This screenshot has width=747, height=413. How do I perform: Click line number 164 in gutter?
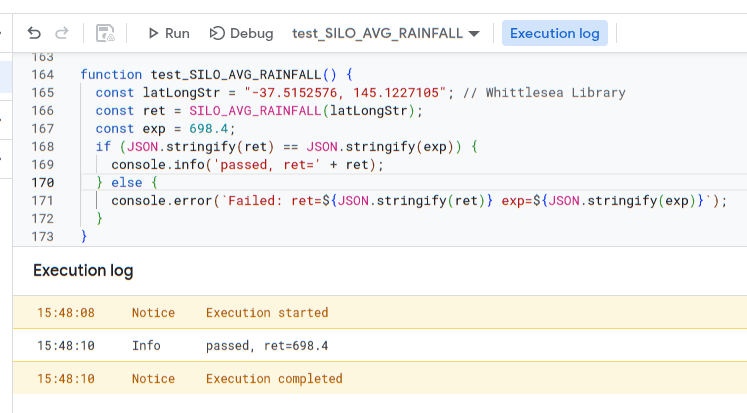(x=43, y=75)
